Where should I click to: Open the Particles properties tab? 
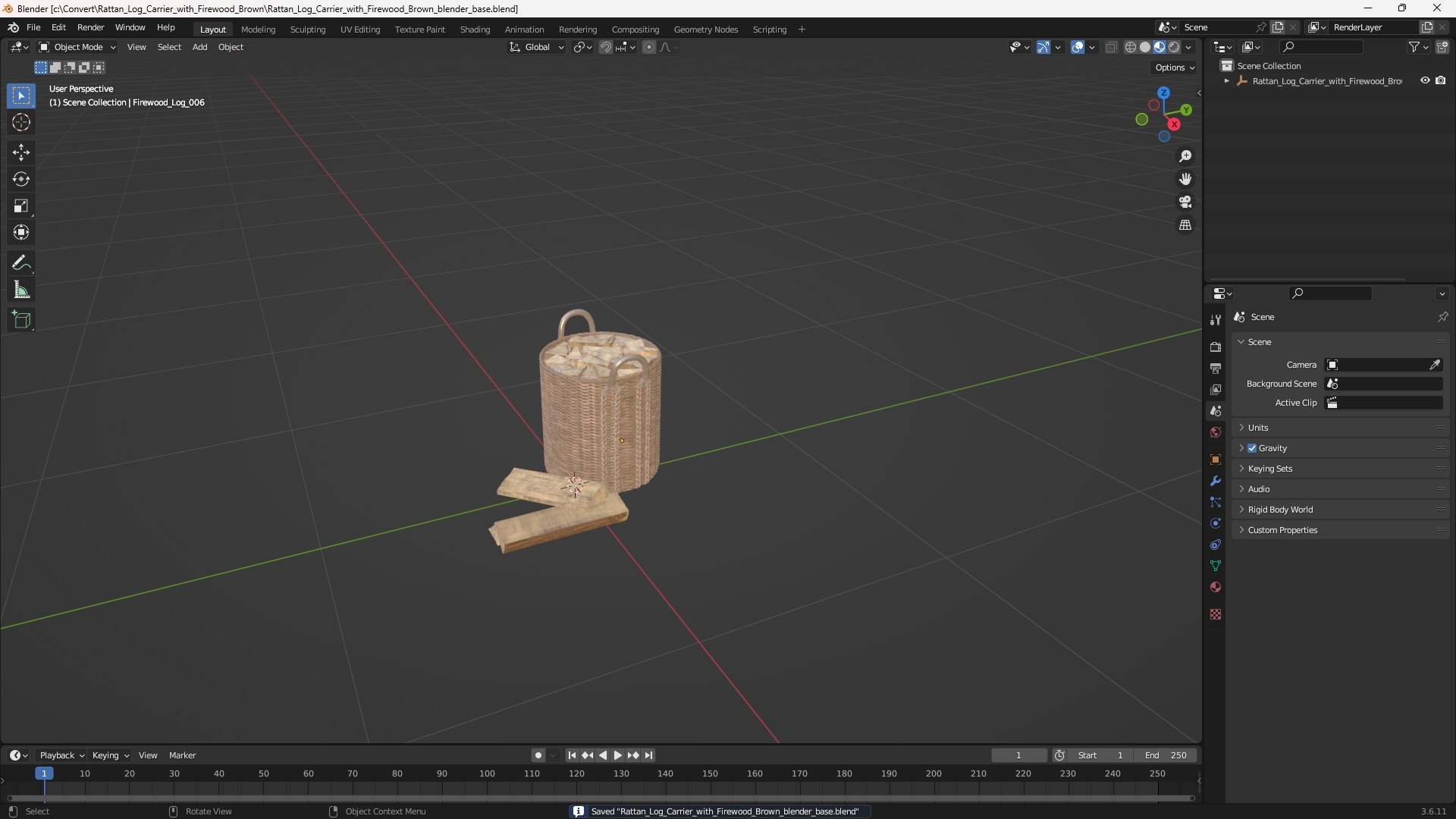[x=1216, y=502]
